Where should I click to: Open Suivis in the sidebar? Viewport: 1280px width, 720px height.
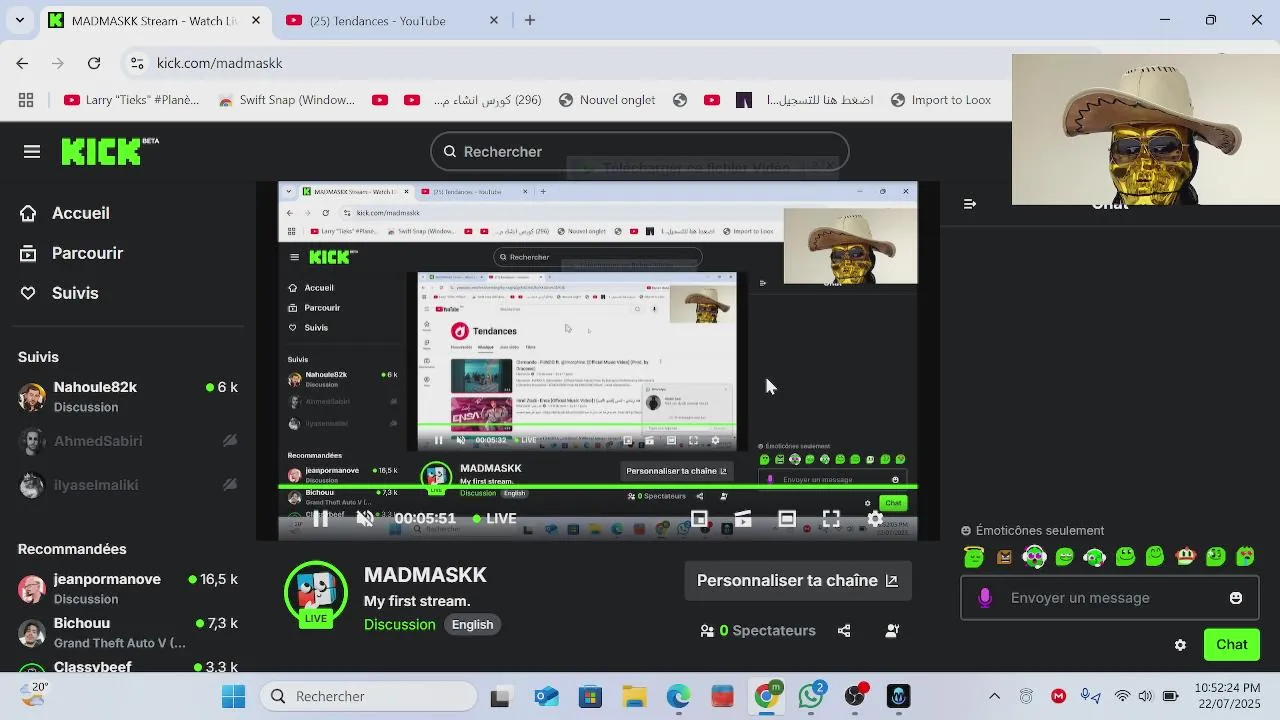click(59, 293)
